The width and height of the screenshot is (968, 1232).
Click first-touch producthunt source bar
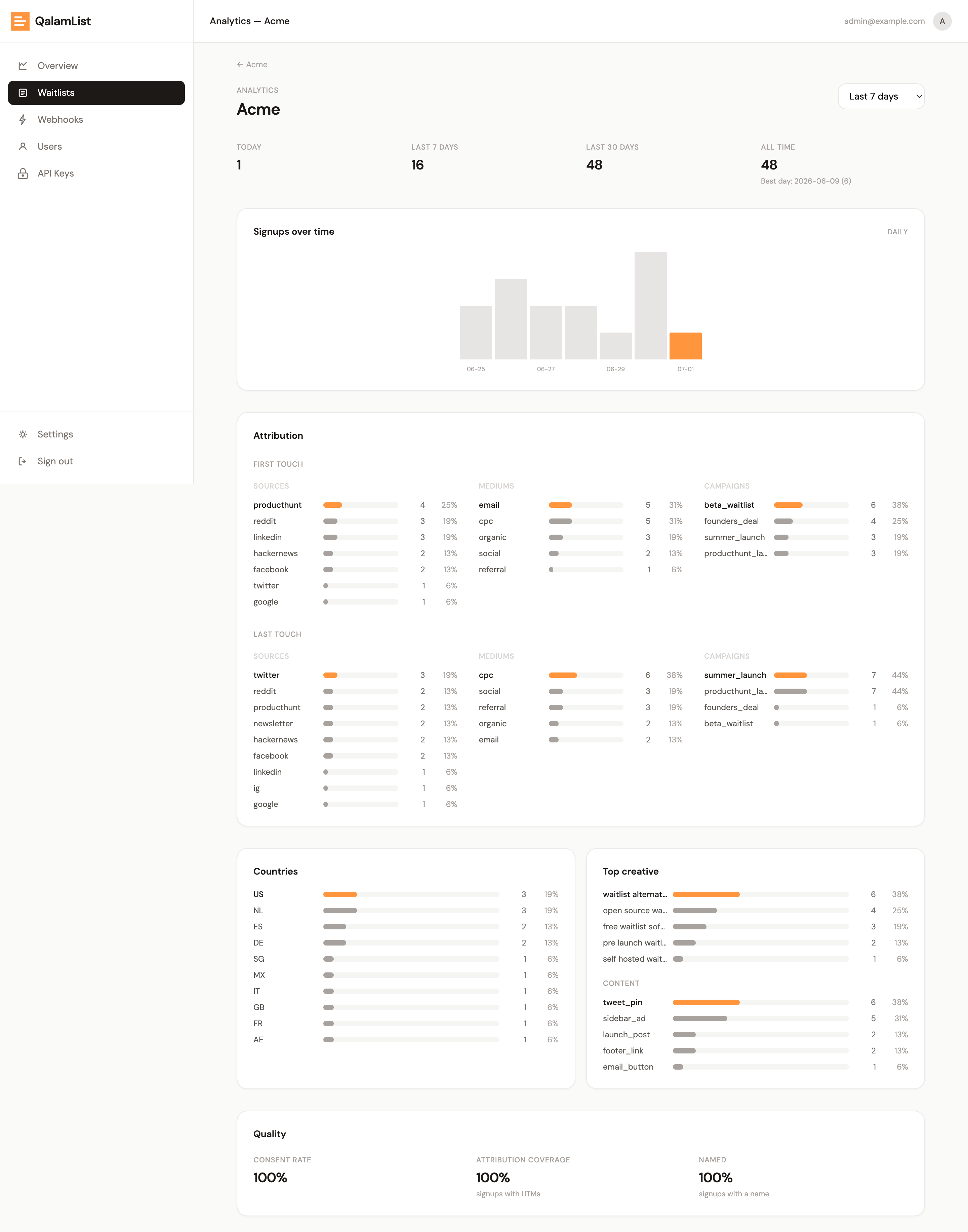[x=360, y=505]
